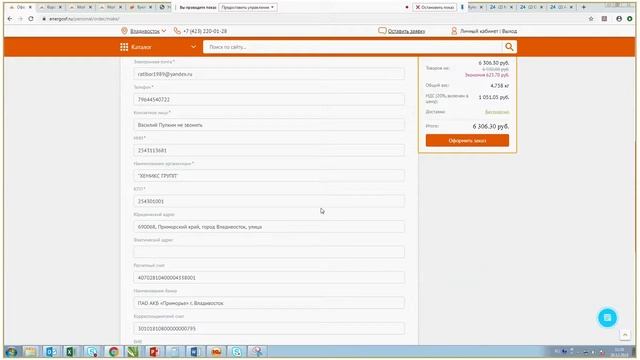640x360 pixels.
Task: Click the green app icon after Chrome on taskbar
Action: point(133,351)
